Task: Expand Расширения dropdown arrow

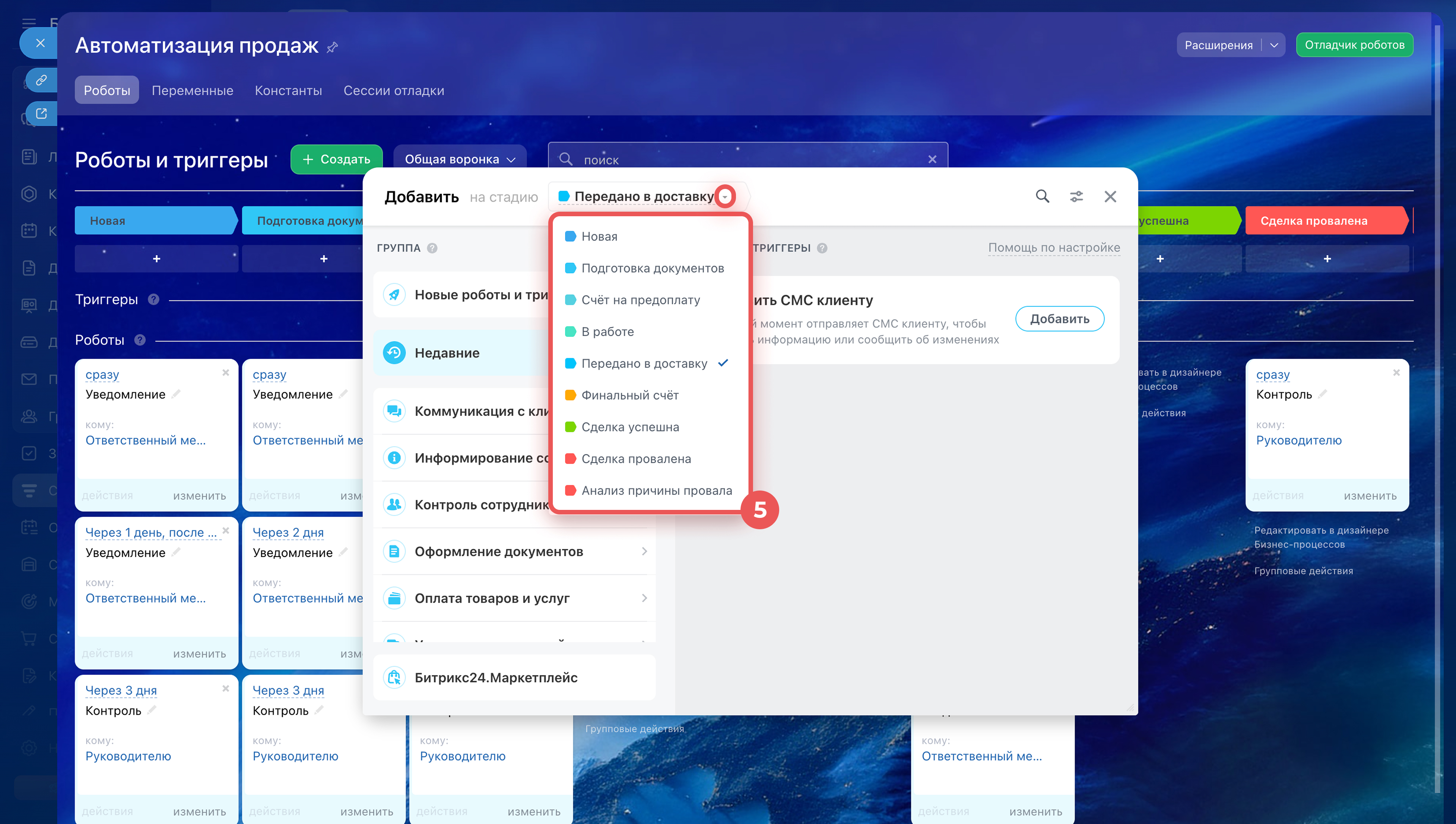Action: point(1274,45)
